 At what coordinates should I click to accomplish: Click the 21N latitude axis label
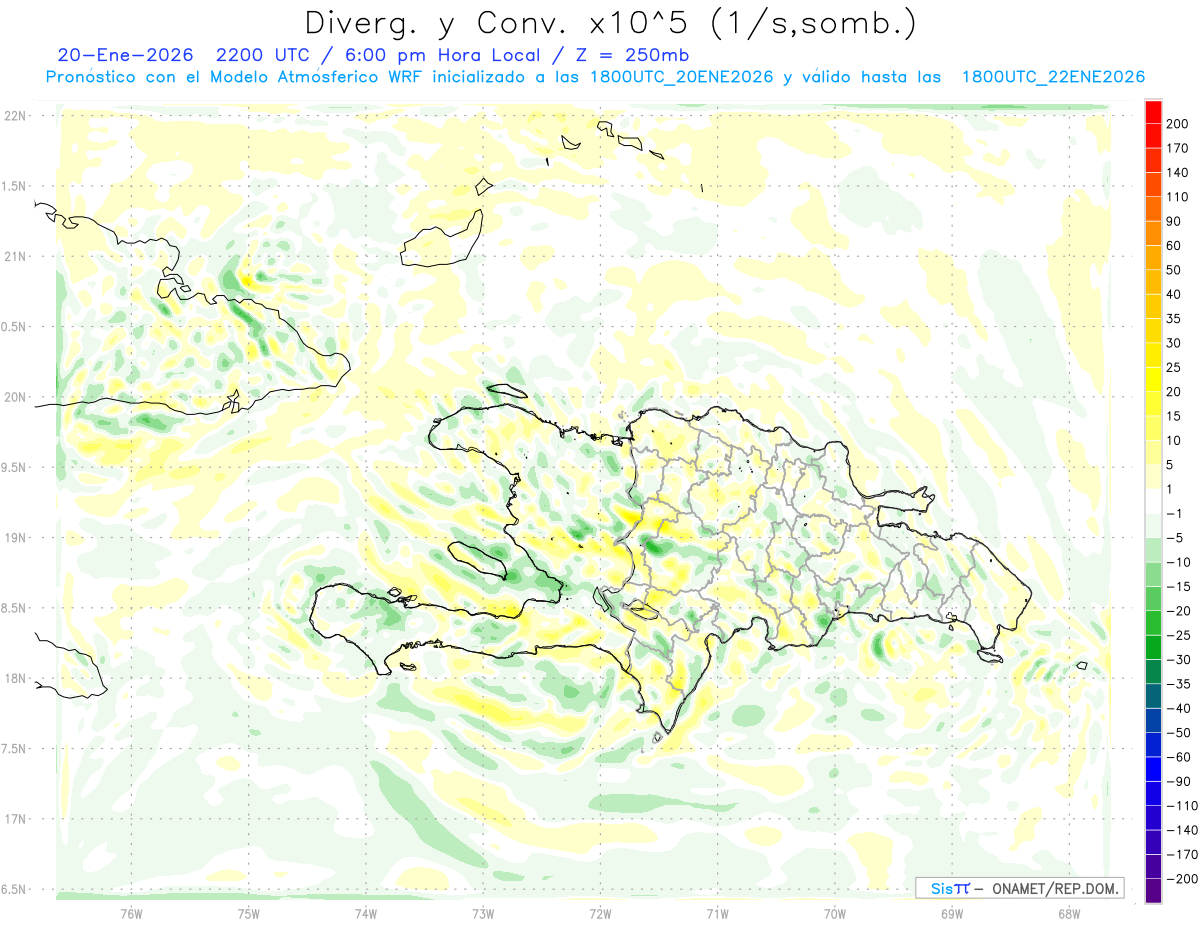tap(14, 256)
